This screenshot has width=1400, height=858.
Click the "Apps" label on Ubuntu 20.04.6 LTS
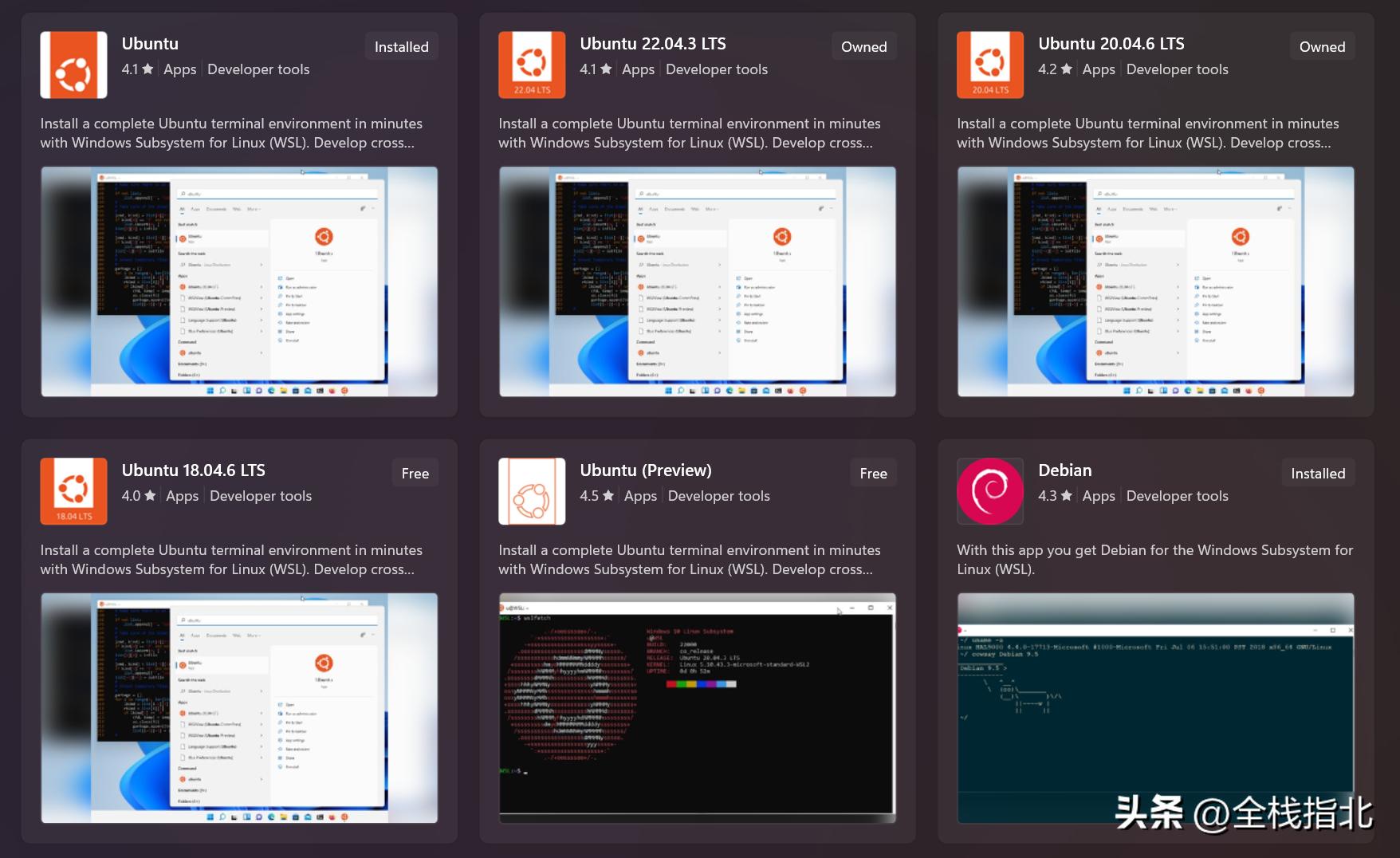(x=1099, y=69)
